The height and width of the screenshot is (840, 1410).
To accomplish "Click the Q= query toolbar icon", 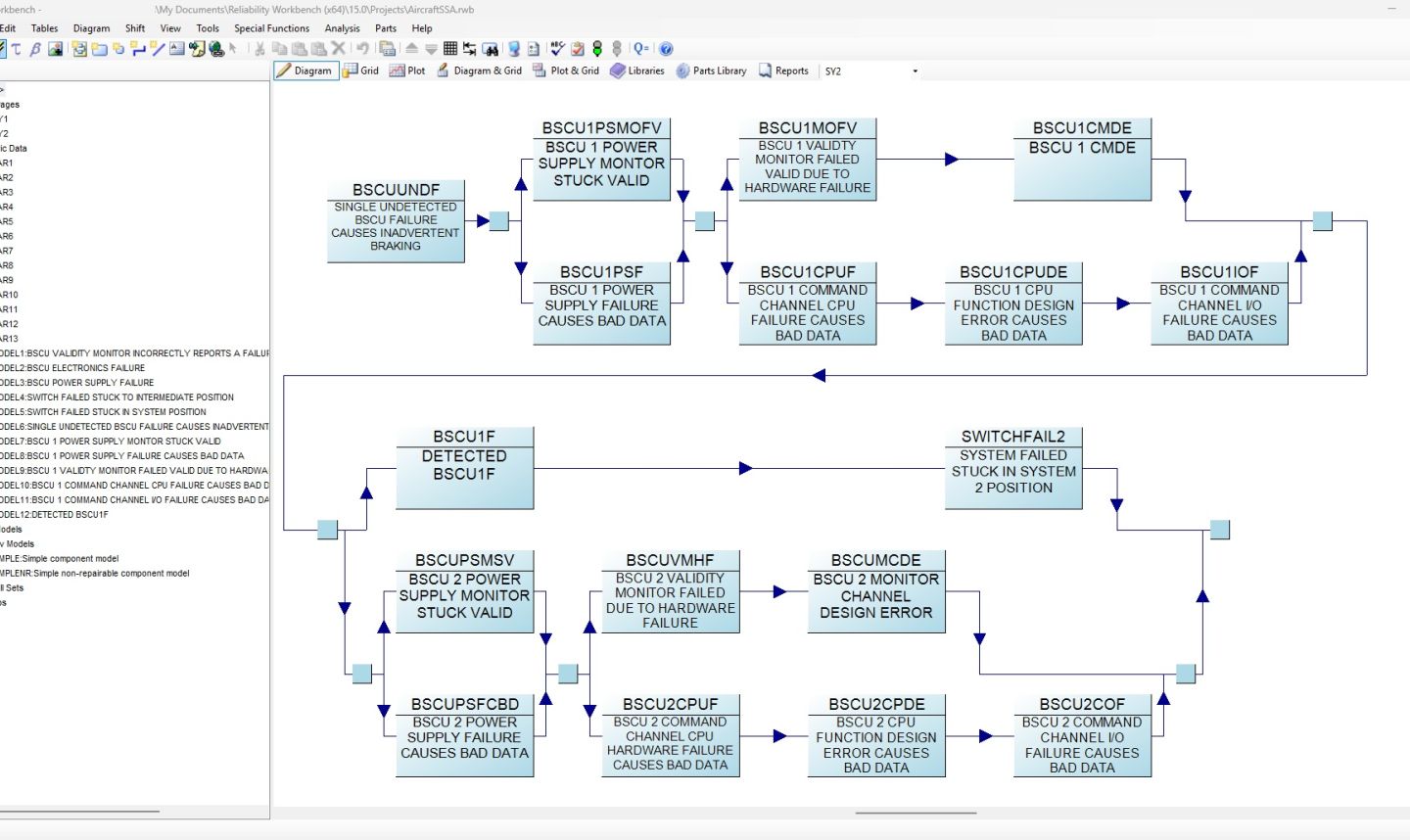I will (639, 49).
